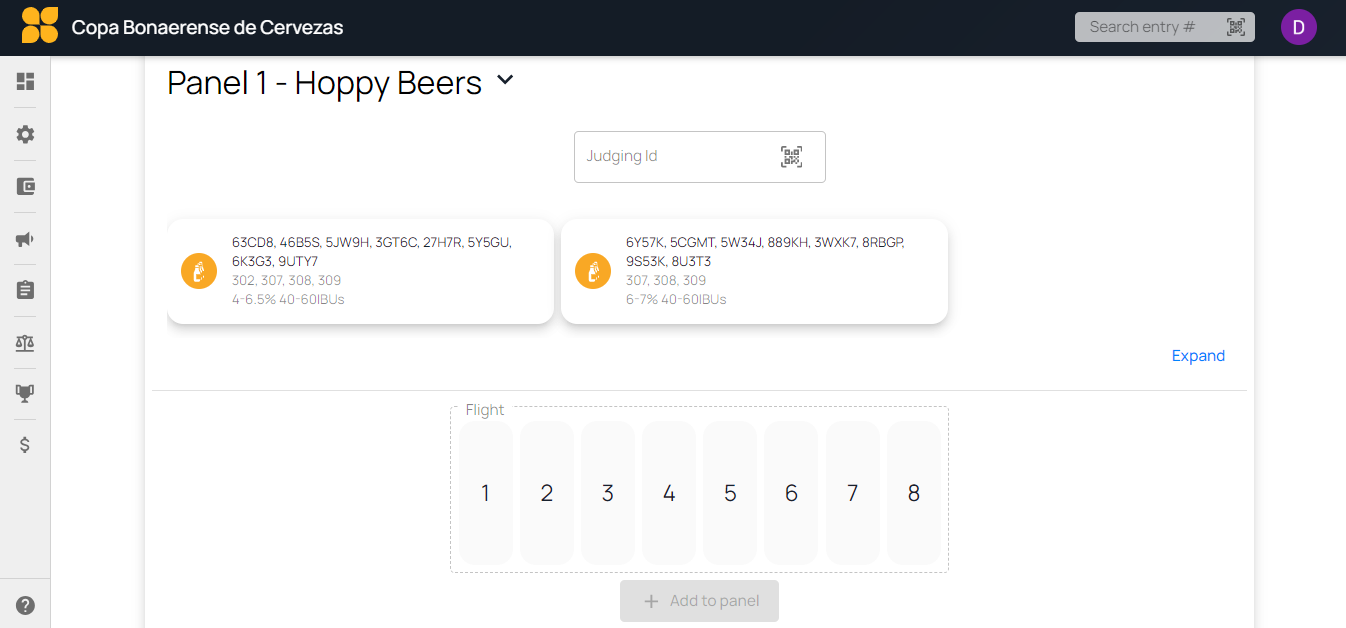
Task: Open payments via the dollar sign icon
Action: 24,444
